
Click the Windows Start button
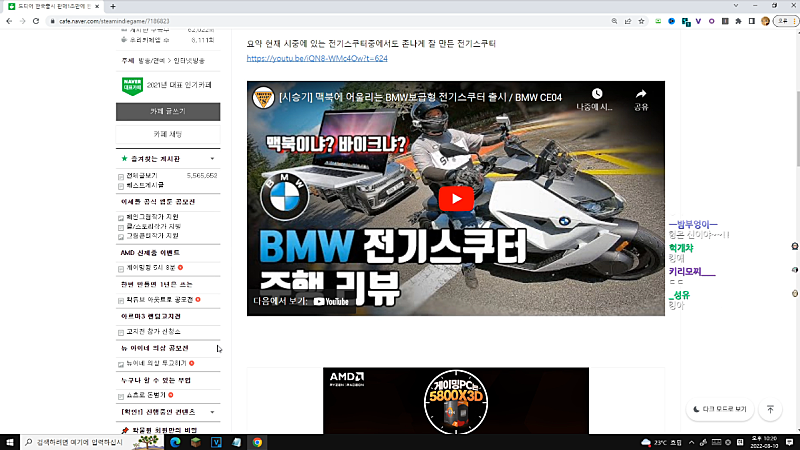12,441
